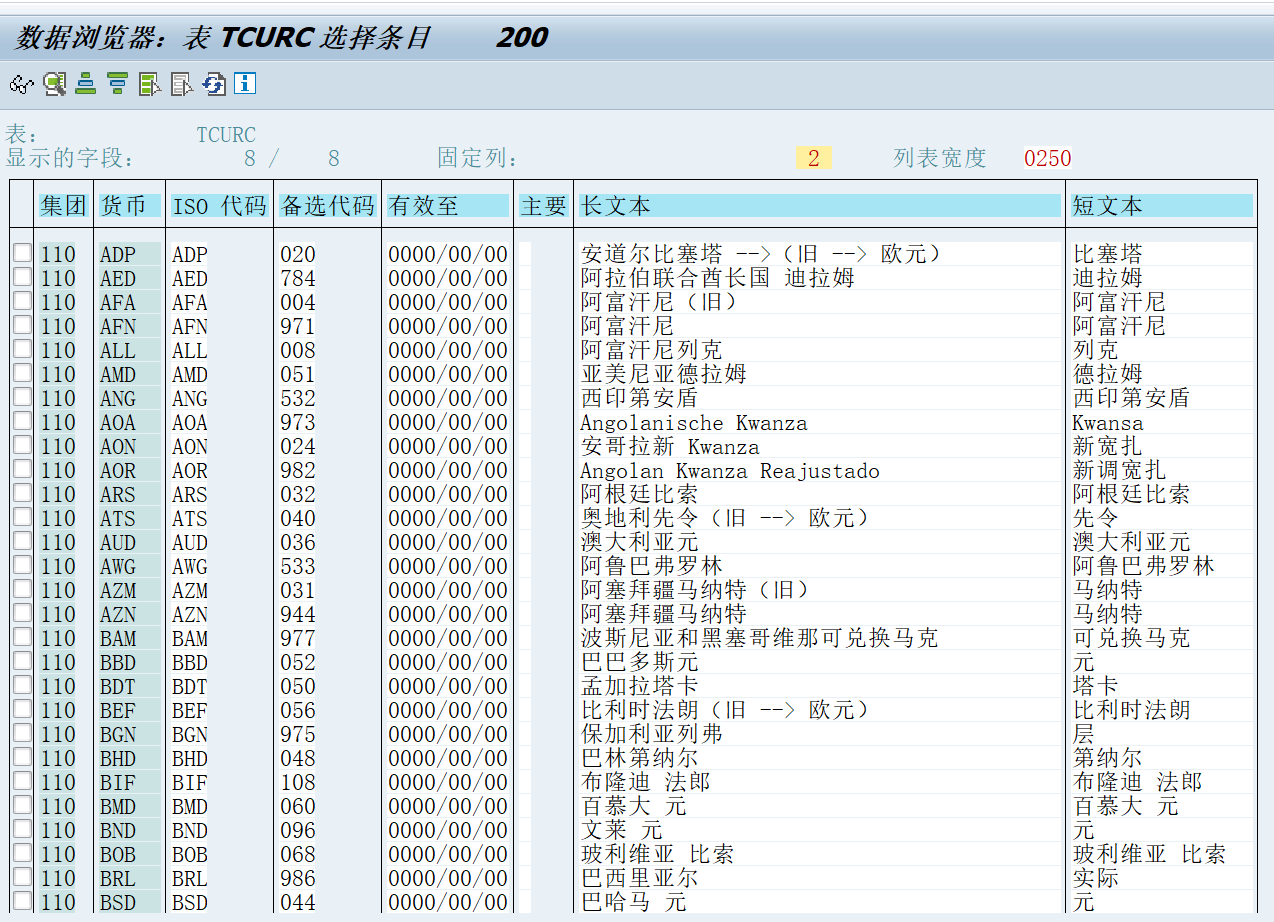1274x922 pixels.
Task: Click long text 保加利亚列弗
Action: click(x=652, y=734)
